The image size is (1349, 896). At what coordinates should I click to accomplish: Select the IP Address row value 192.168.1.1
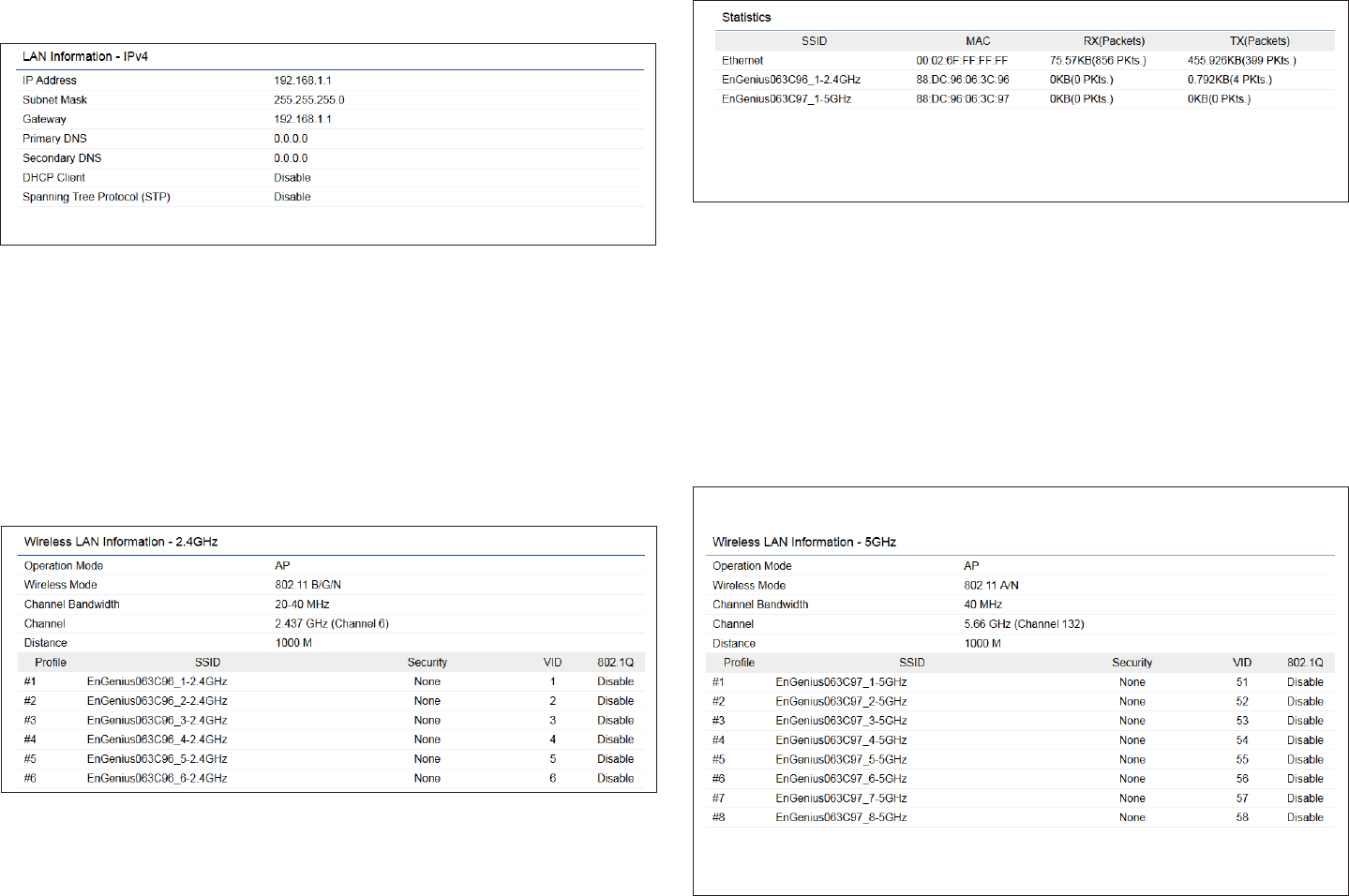pos(303,81)
